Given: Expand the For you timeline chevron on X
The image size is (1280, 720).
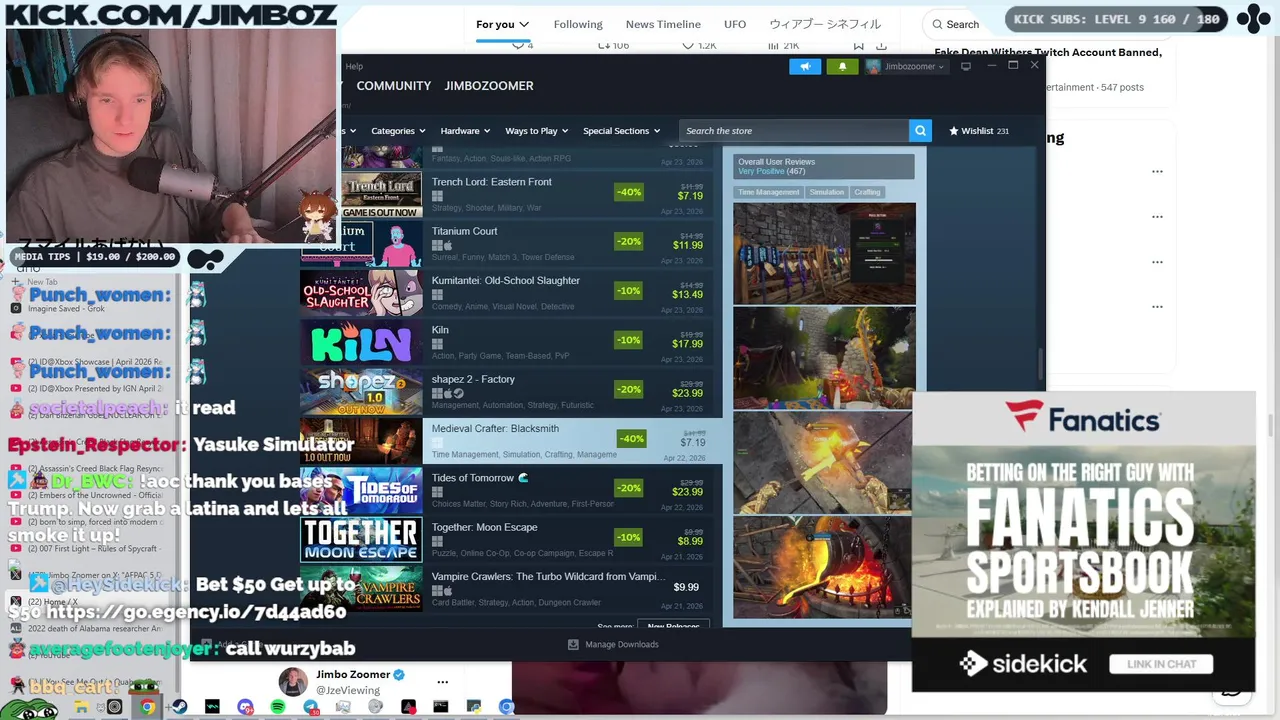Looking at the screenshot, I should [x=524, y=24].
